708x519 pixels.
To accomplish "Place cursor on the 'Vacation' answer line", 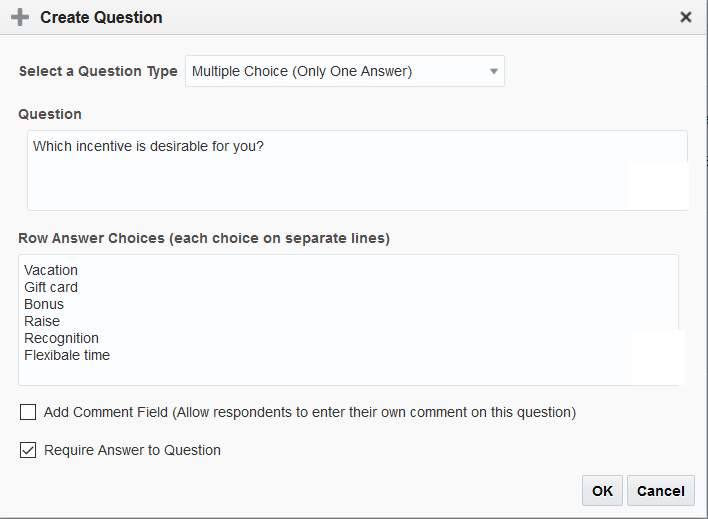I will coord(51,270).
